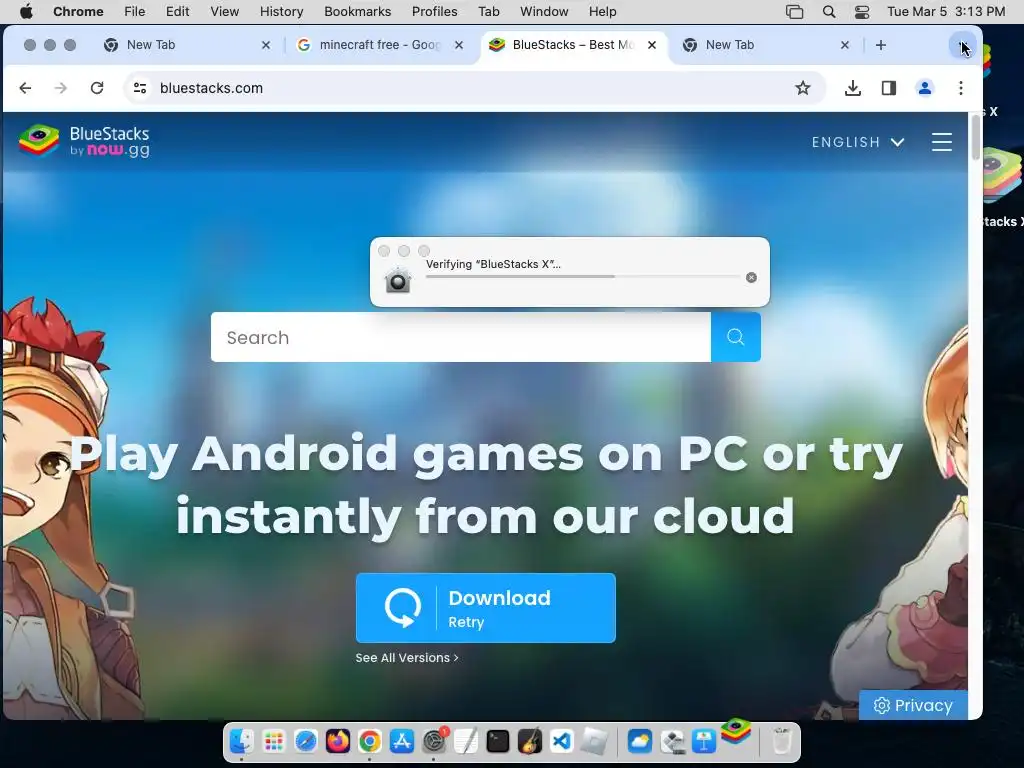Open the Privacy settings button
The height and width of the screenshot is (768, 1024).
pyautogui.click(x=913, y=705)
